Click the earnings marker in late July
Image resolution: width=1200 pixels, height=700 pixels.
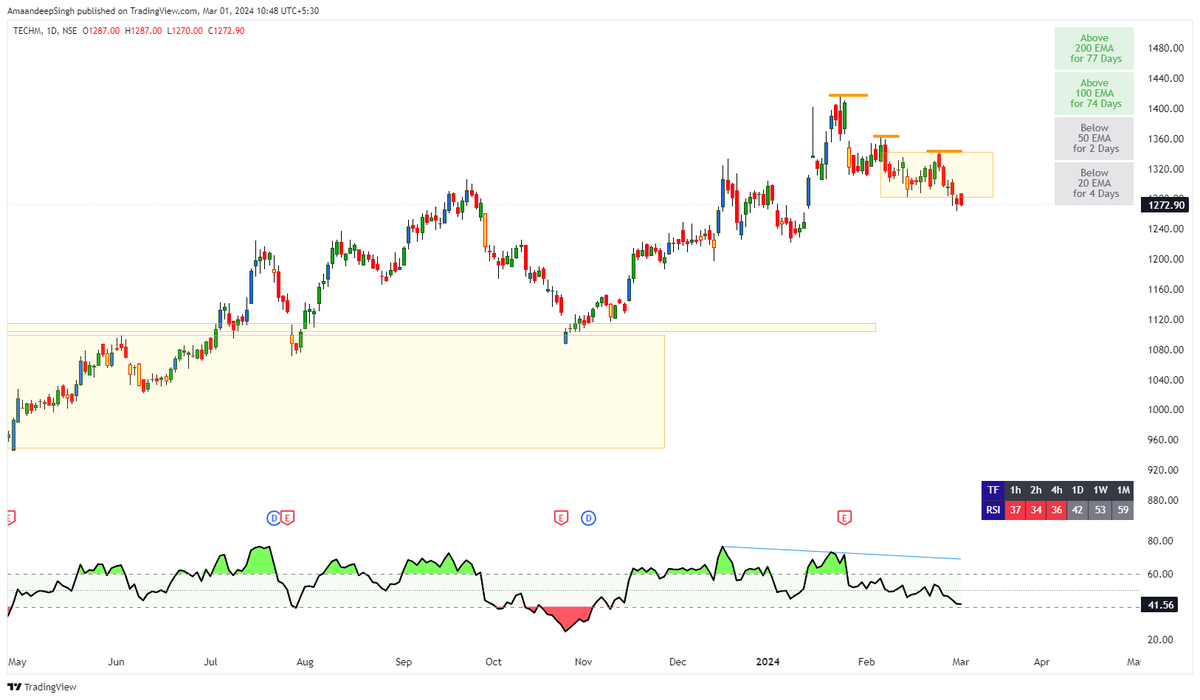[288, 517]
